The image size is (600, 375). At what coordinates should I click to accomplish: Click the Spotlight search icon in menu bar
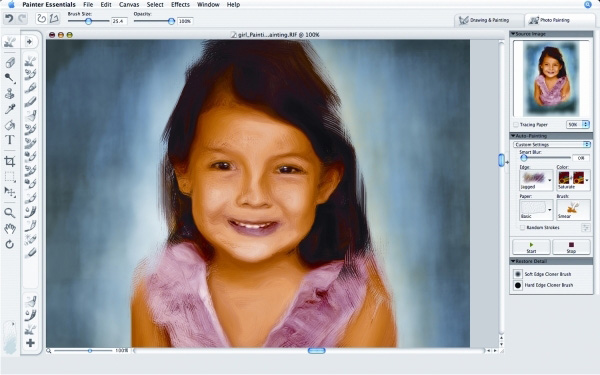click(x=588, y=5)
